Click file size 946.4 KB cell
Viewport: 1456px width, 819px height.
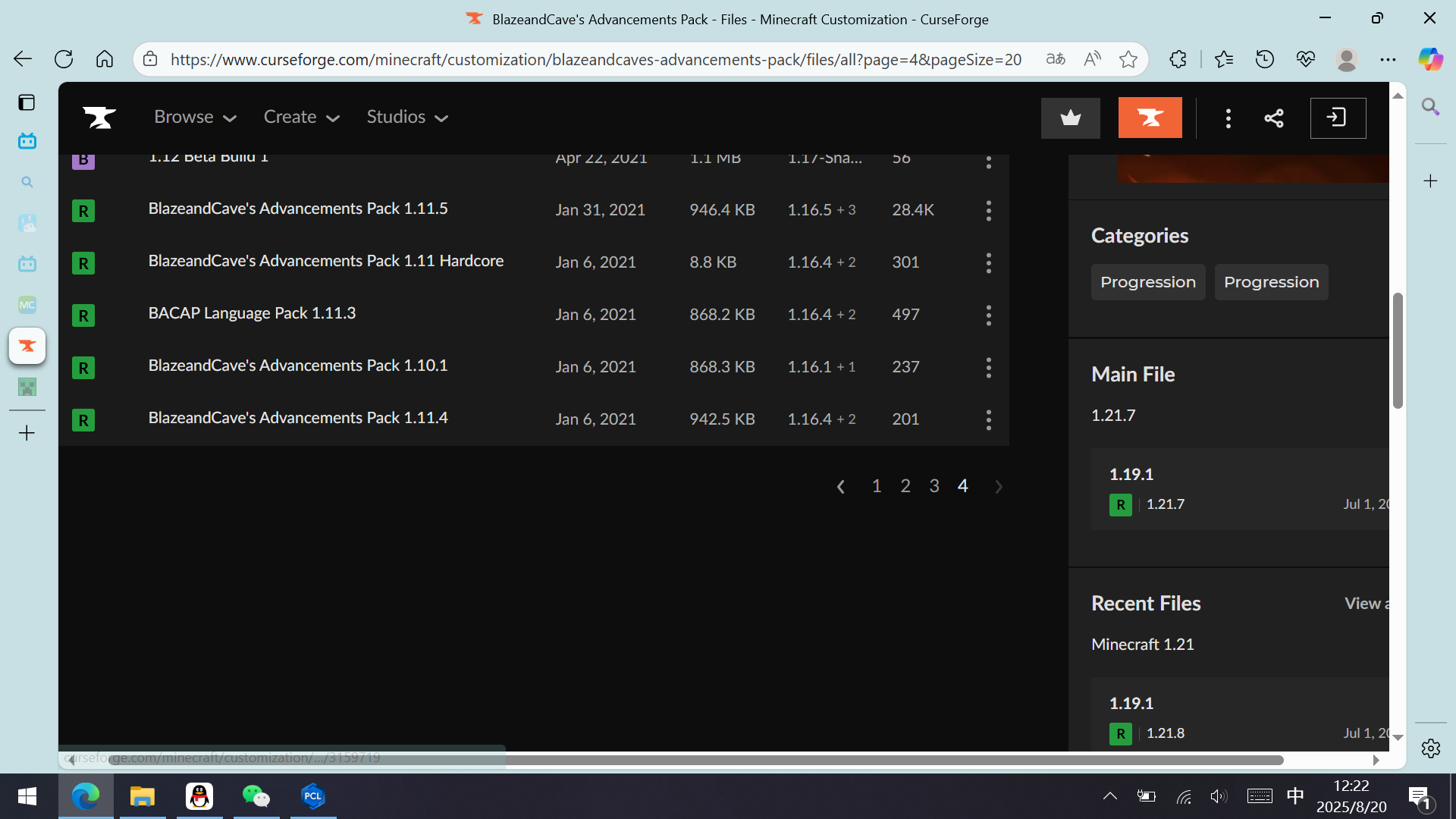point(722,210)
